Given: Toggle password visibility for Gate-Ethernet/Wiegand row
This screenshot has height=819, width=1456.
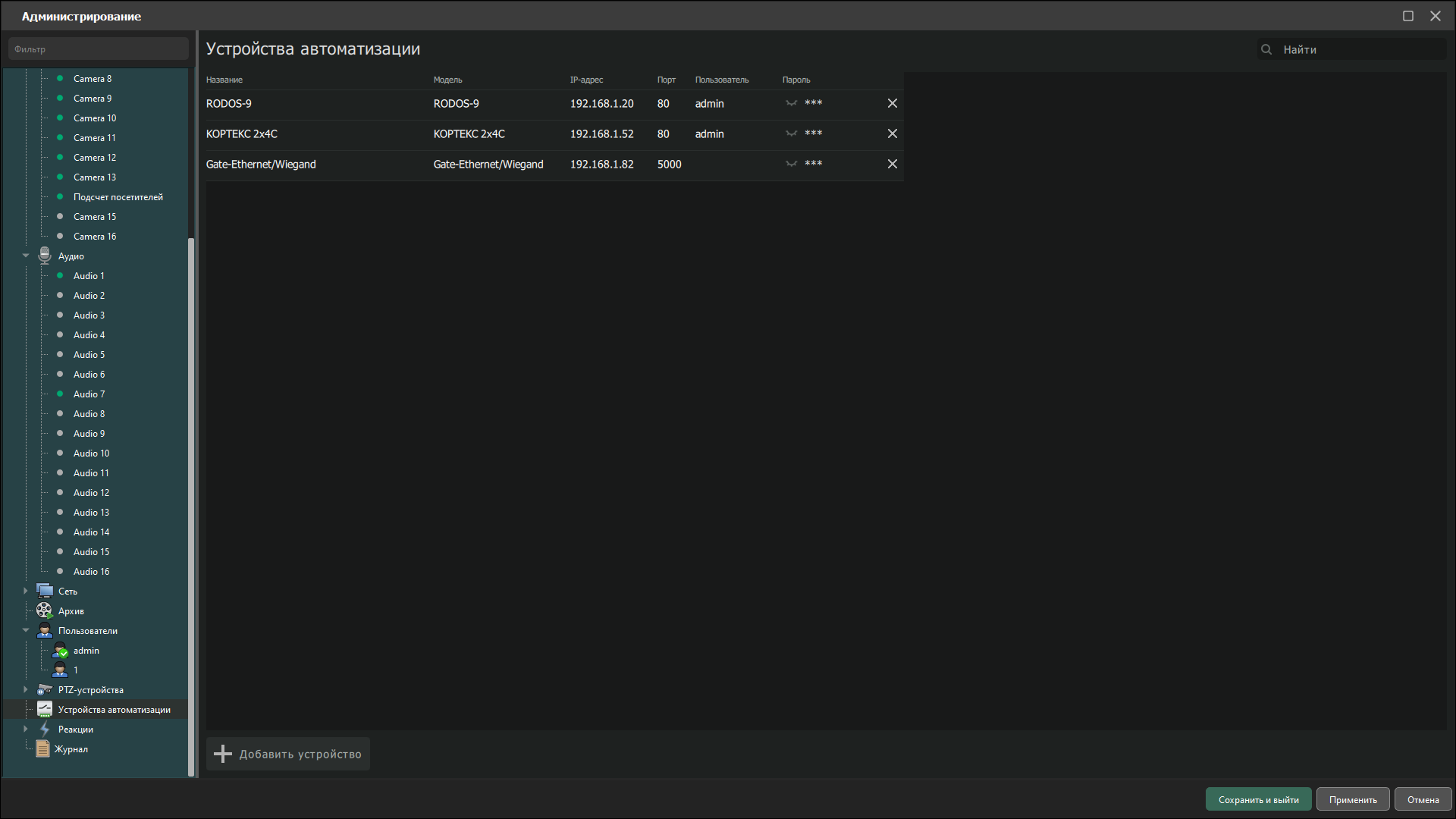Looking at the screenshot, I should click(791, 164).
